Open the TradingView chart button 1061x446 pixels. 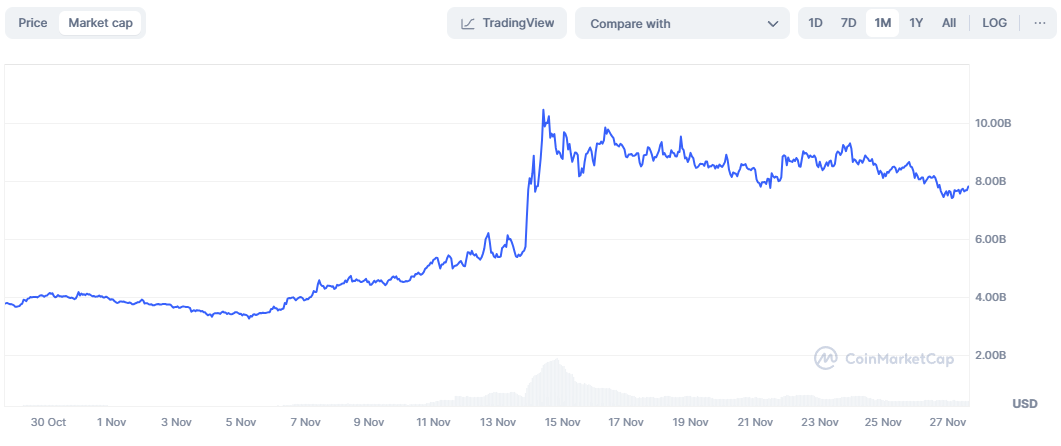coord(507,23)
